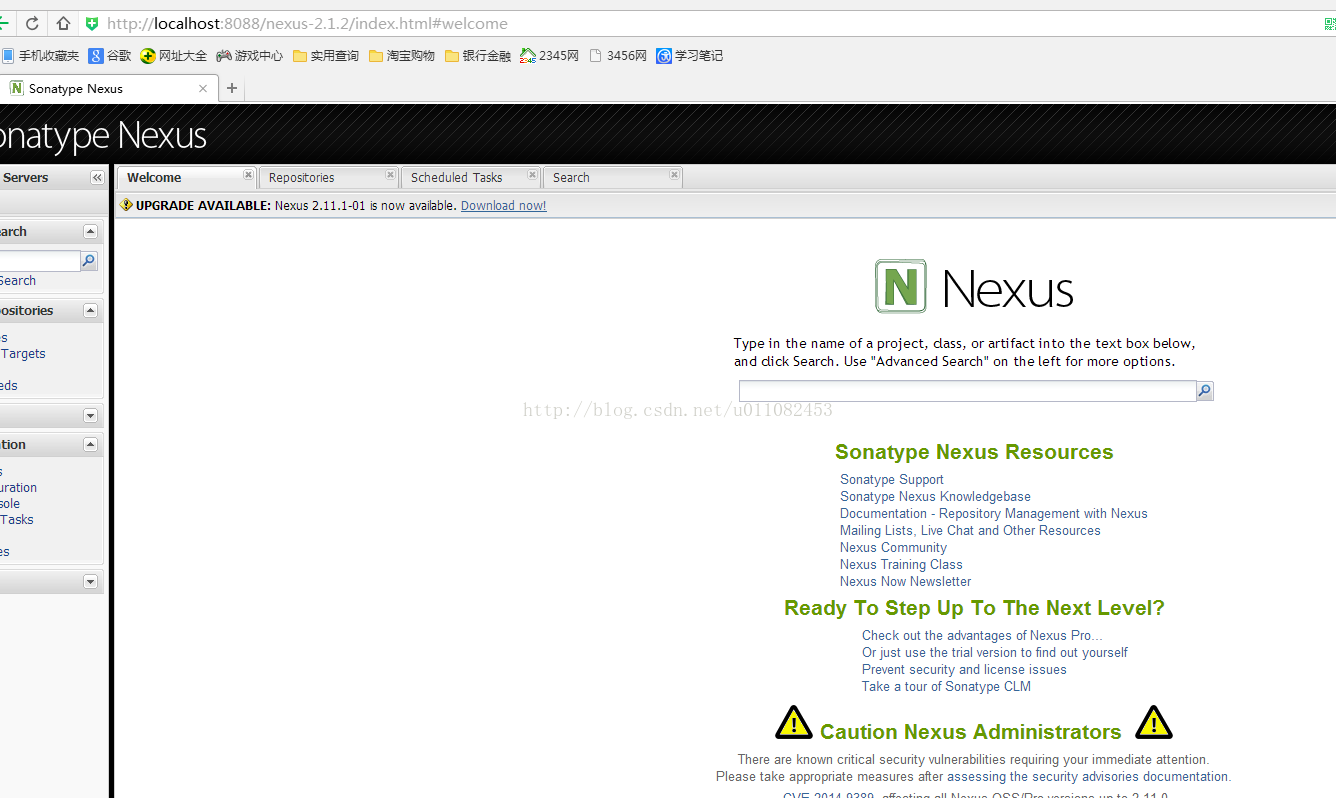Open Prevent security and license issues link
1336x798 pixels.
tap(964, 669)
